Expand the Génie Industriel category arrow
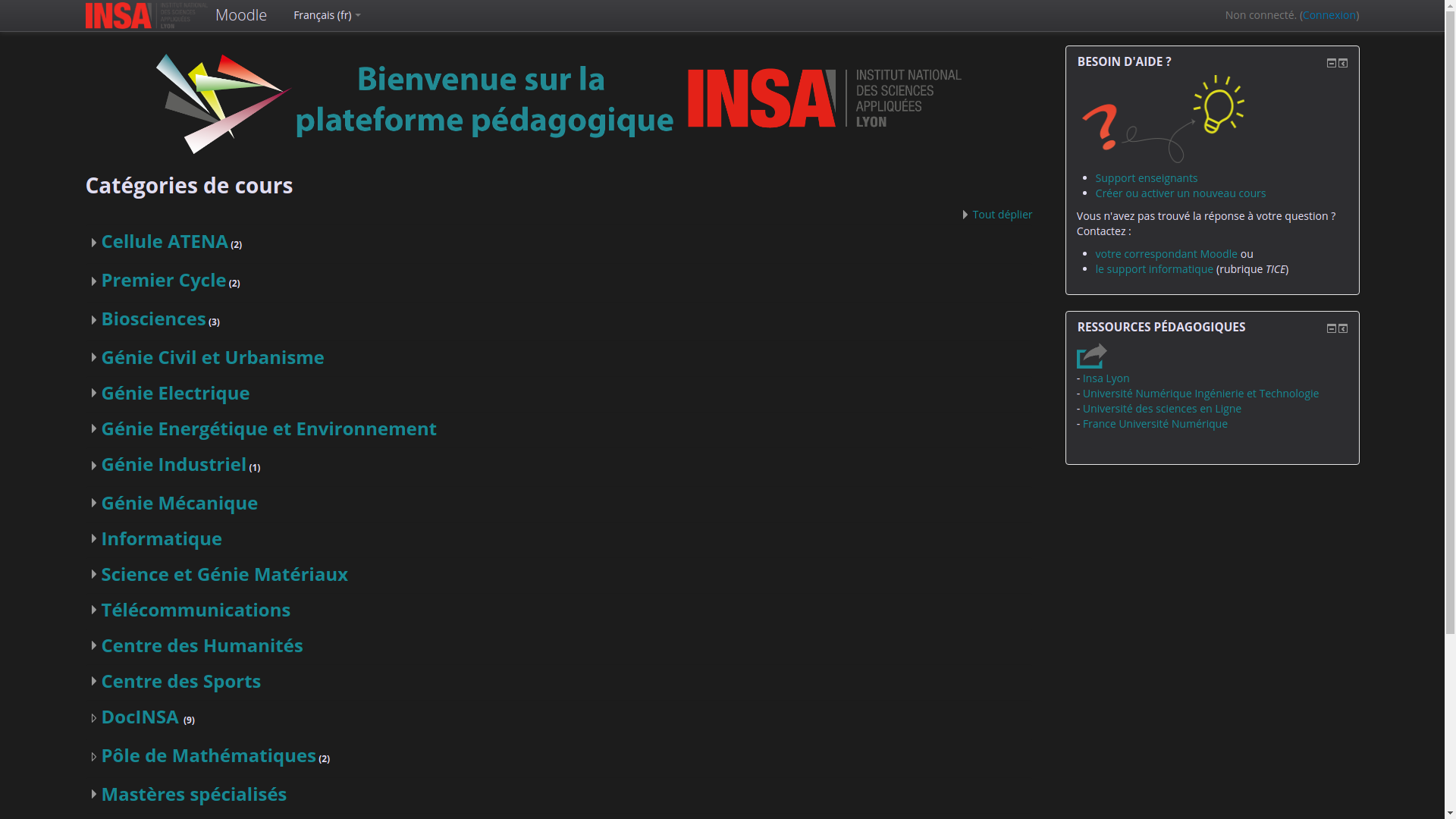 [93, 466]
